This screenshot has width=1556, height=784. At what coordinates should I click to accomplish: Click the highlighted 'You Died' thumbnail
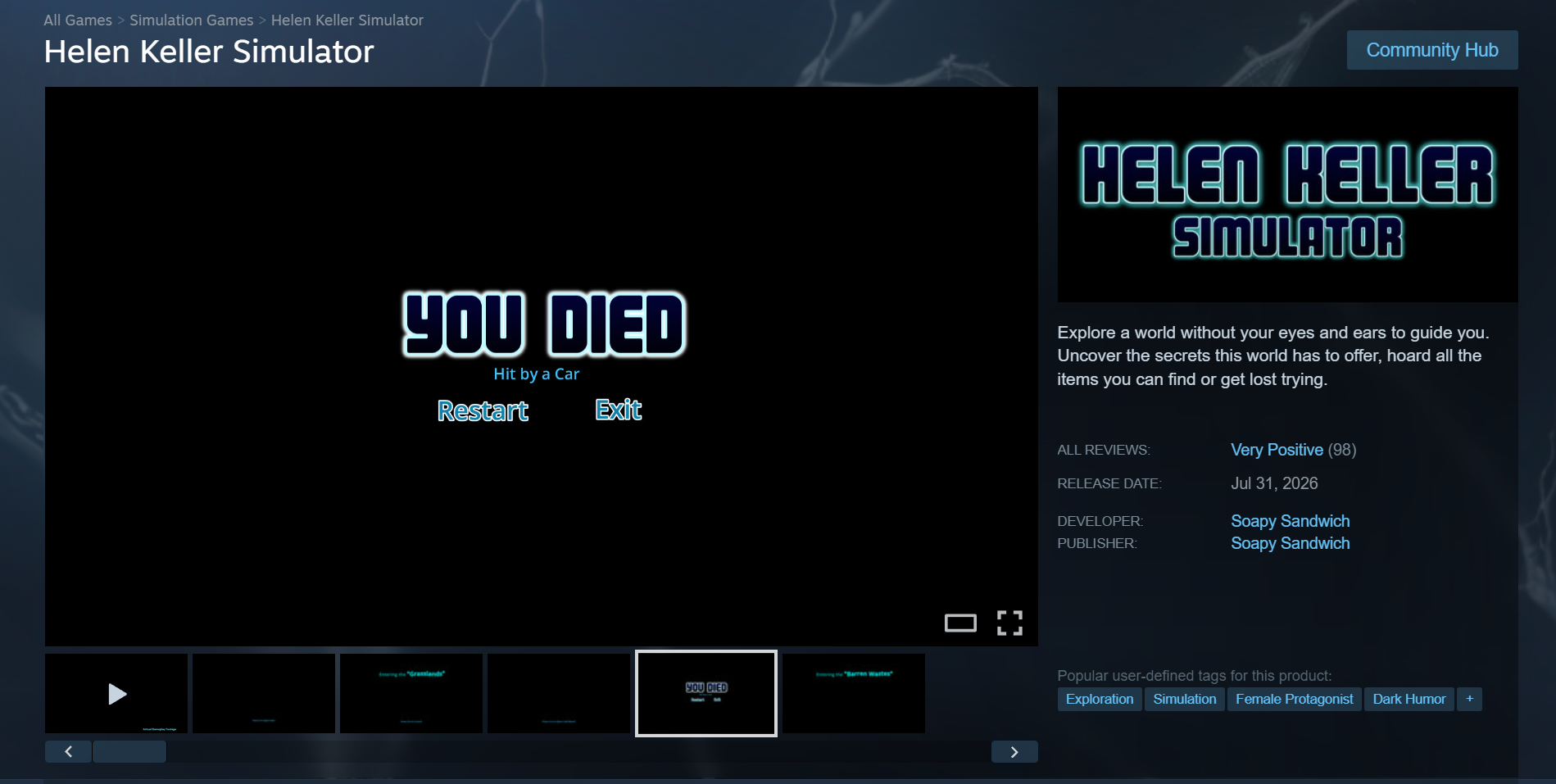[x=706, y=693]
